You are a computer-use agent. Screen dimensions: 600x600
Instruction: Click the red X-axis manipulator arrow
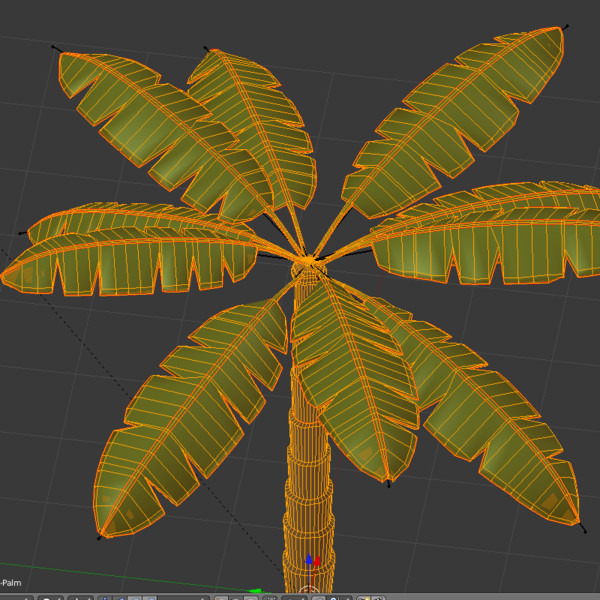point(317,561)
